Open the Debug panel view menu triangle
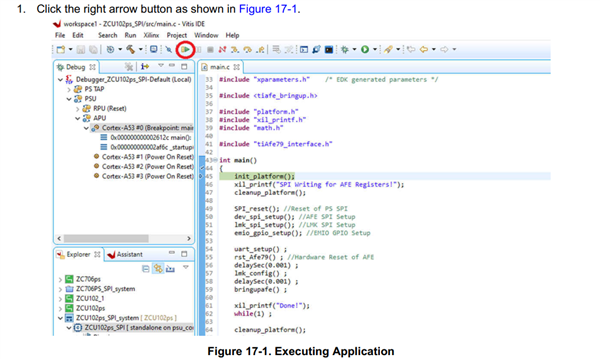Viewport: 600px width, 360px height. [x=161, y=66]
